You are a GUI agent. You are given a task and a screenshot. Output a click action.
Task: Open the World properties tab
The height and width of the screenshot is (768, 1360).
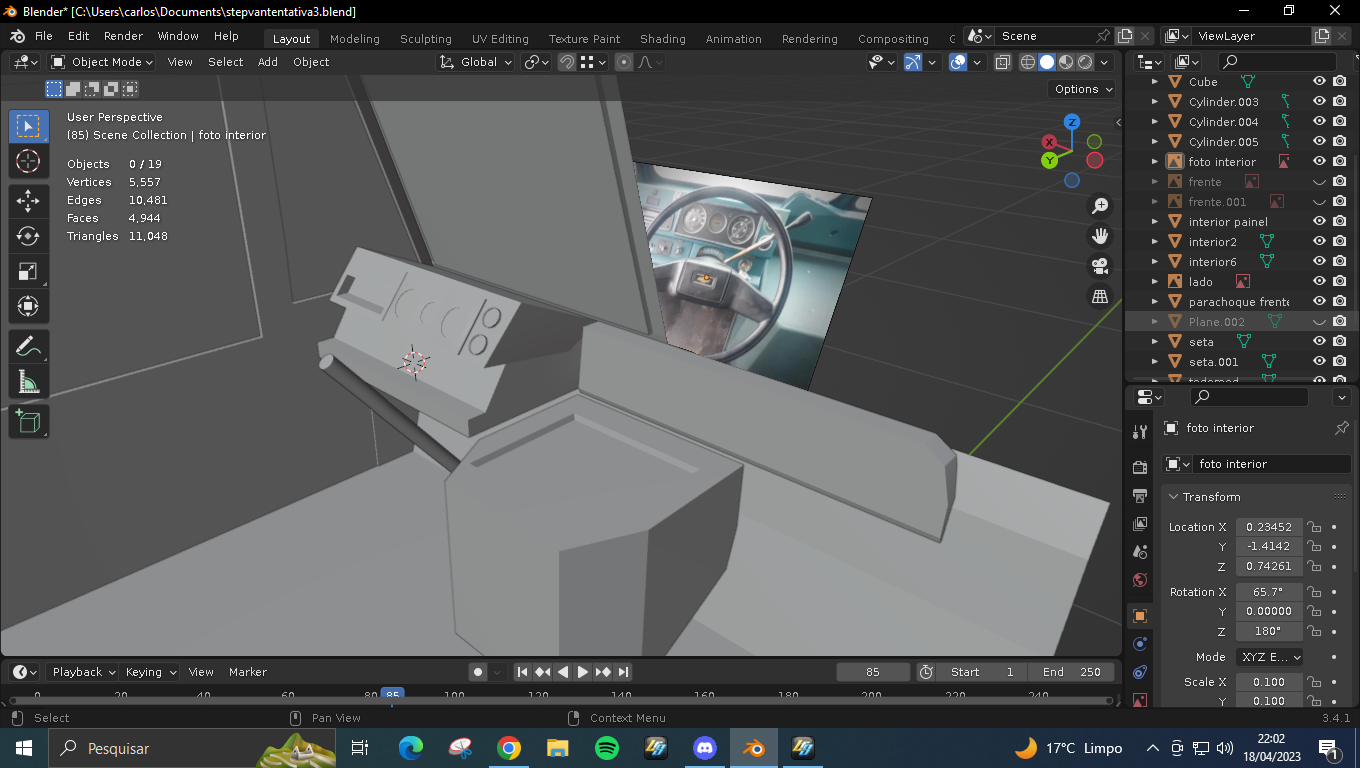(x=1140, y=580)
